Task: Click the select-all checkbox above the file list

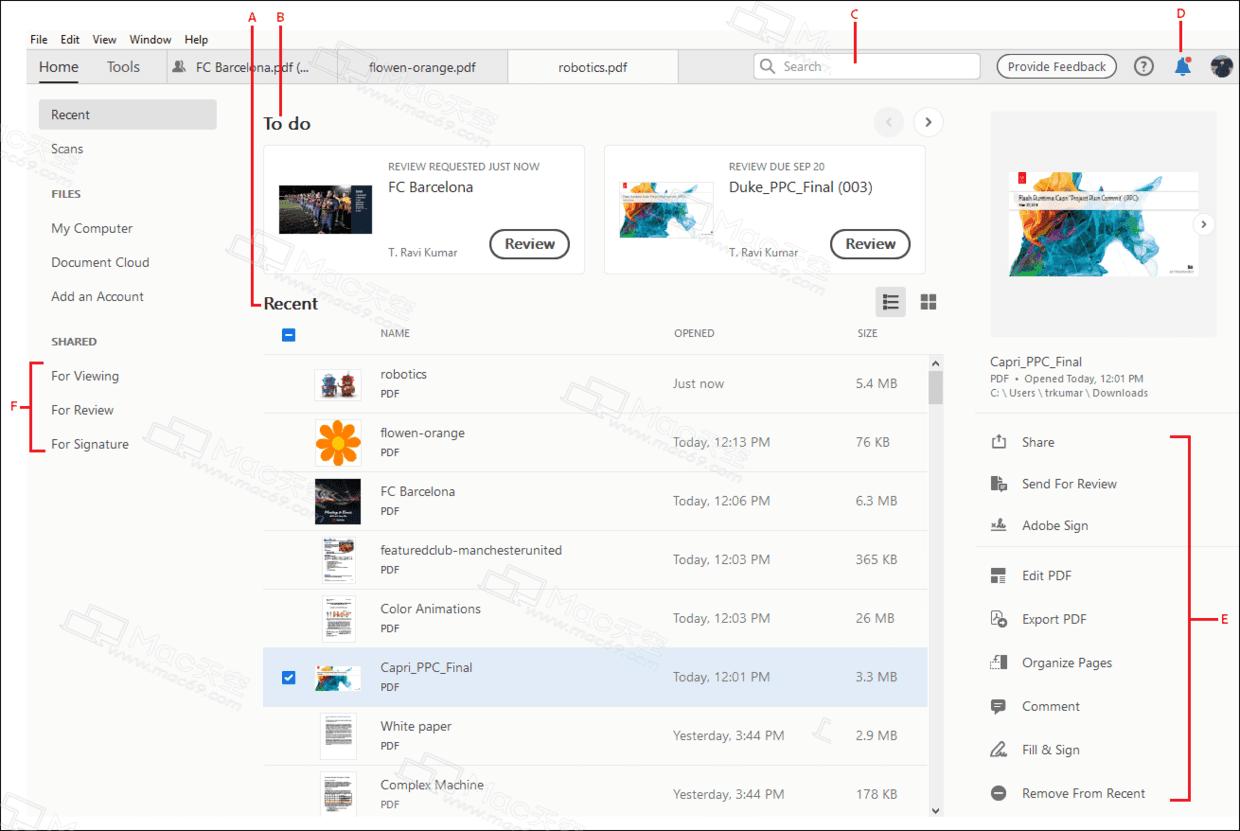Action: point(289,334)
